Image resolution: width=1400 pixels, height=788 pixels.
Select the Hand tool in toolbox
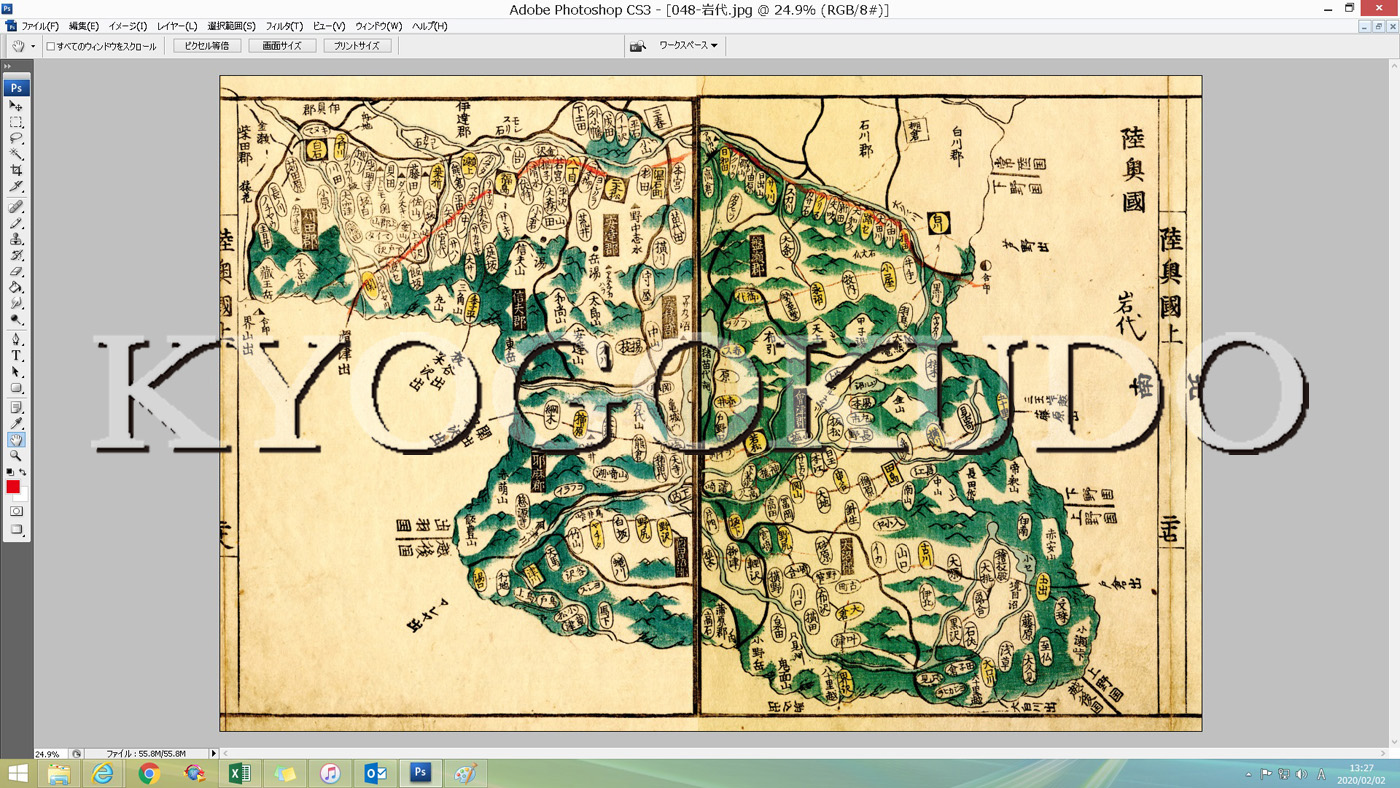pos(16,440)
